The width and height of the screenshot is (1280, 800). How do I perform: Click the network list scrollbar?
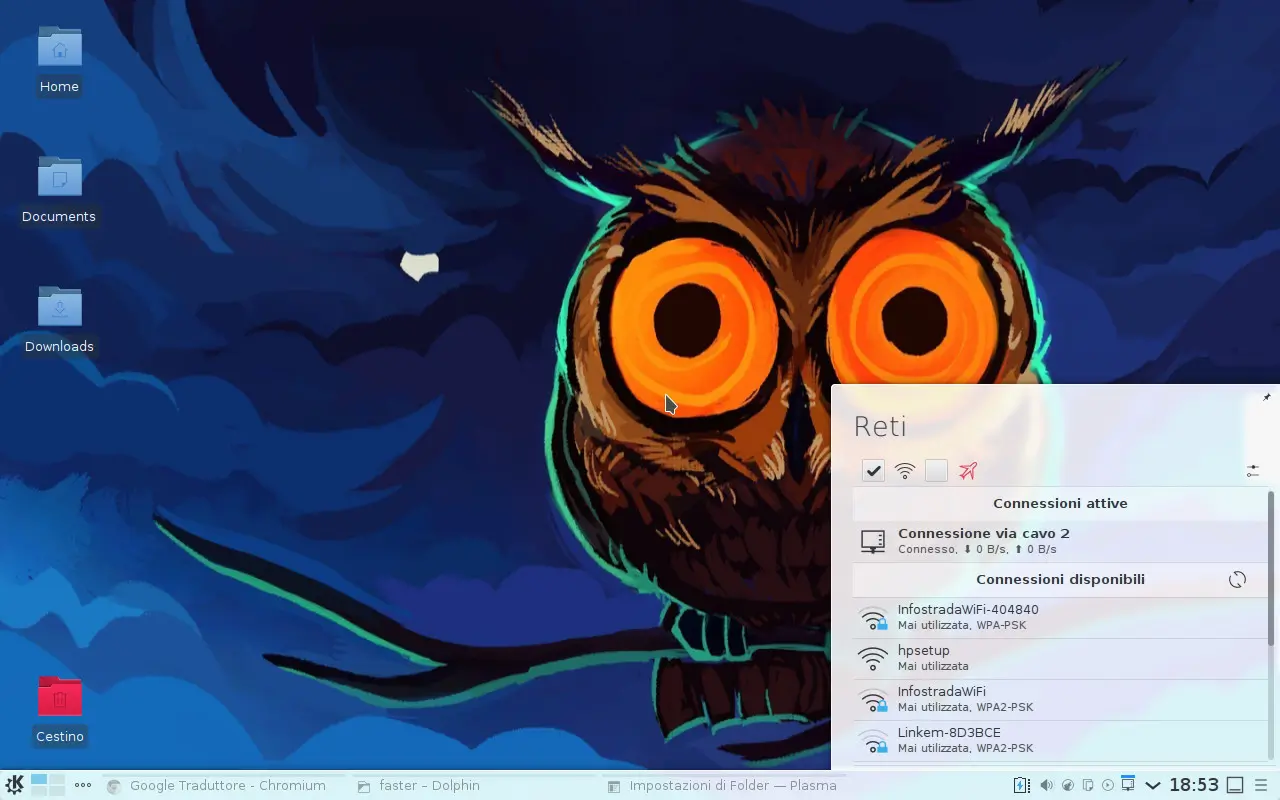[x=1271, y=567]
